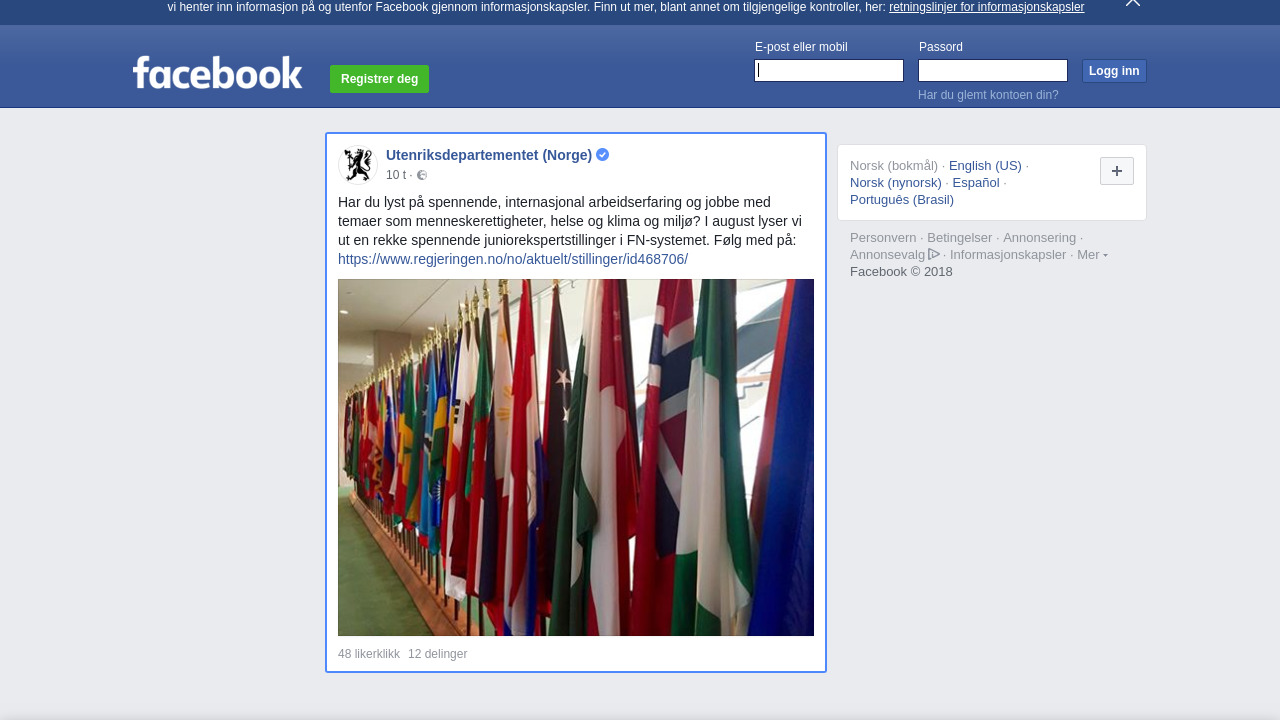Click 12 delinger count
Viewport: 1280px width, 720px height.
coord(437,654)
